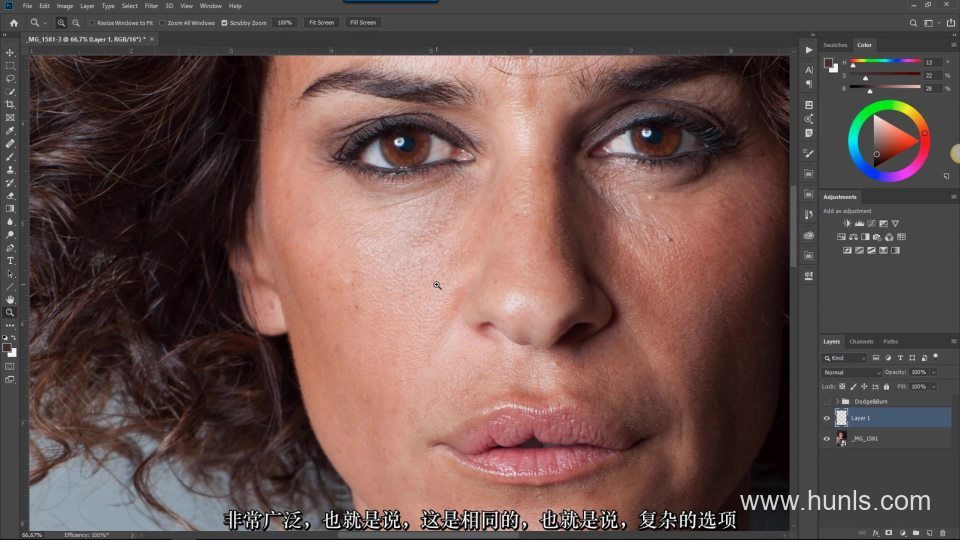Click the Fit Screen button
The height and width of the screenshot is (540, 960).
tap(321, 23)
